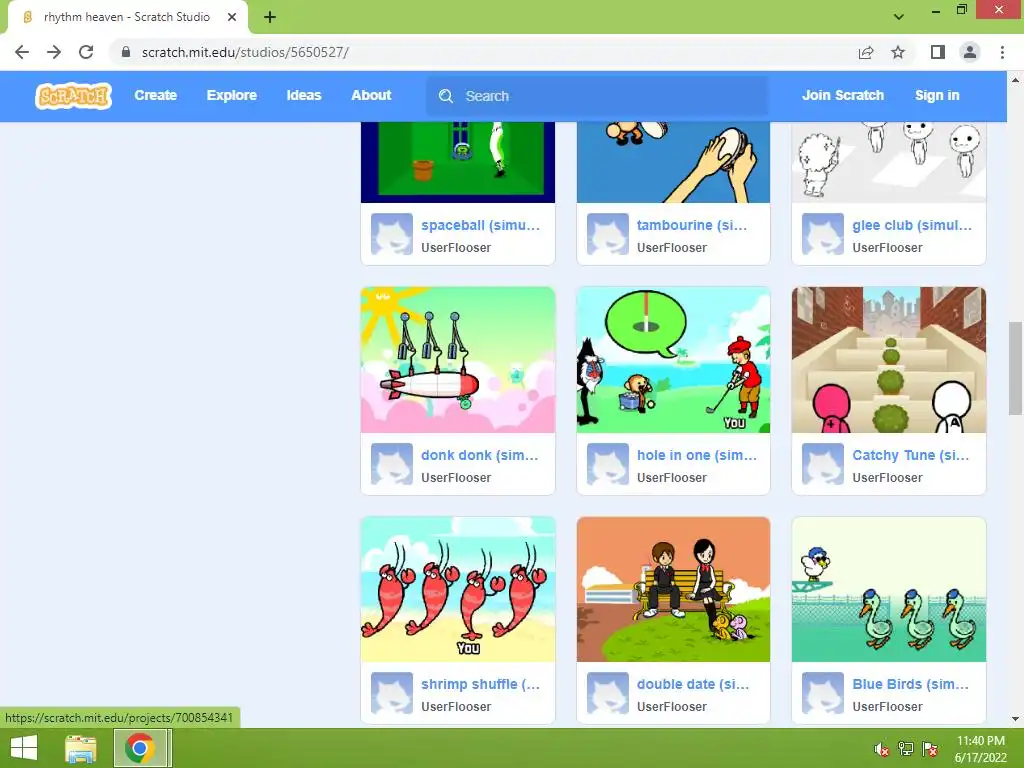The width and height of the screenshot is (1024, 768).
Task: Open the Windows Start button
Action: point(24,748)
